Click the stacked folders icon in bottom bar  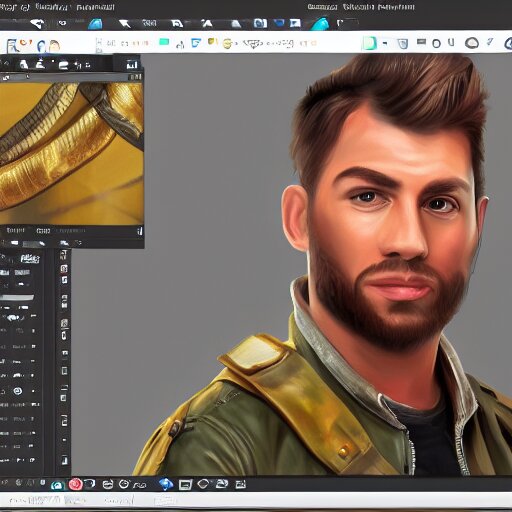[x=222, y=484]
